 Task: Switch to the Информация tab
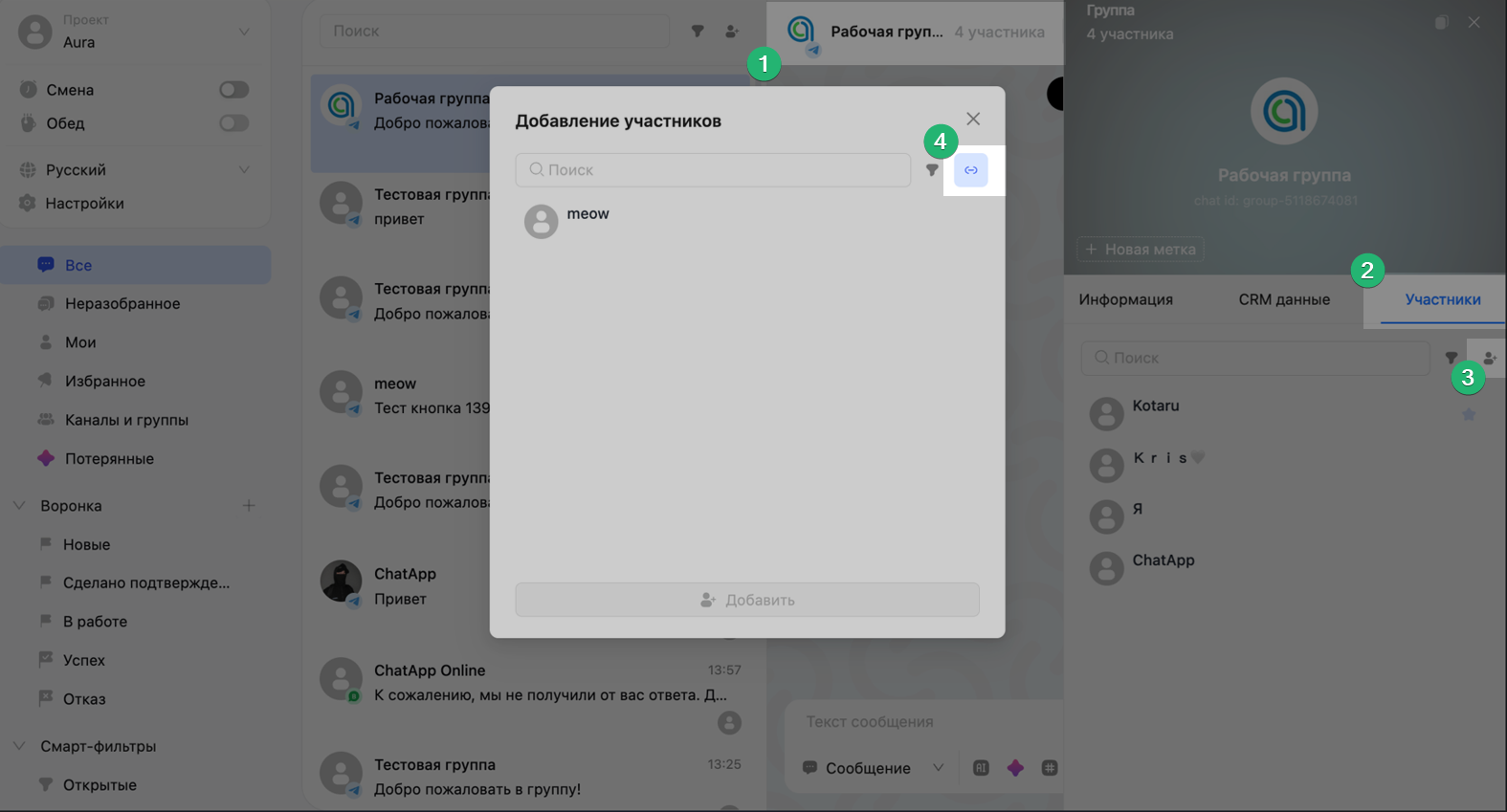[1125, 299]
